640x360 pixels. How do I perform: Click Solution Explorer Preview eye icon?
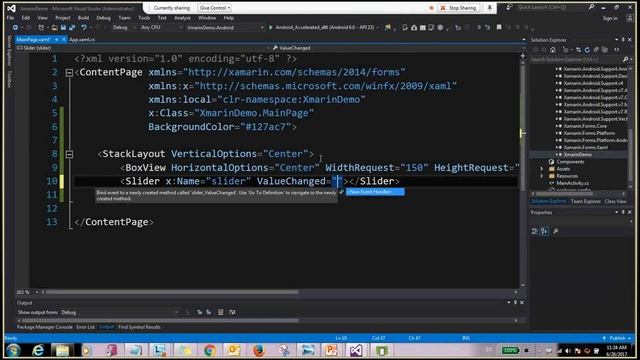click(x=617, y=50)
